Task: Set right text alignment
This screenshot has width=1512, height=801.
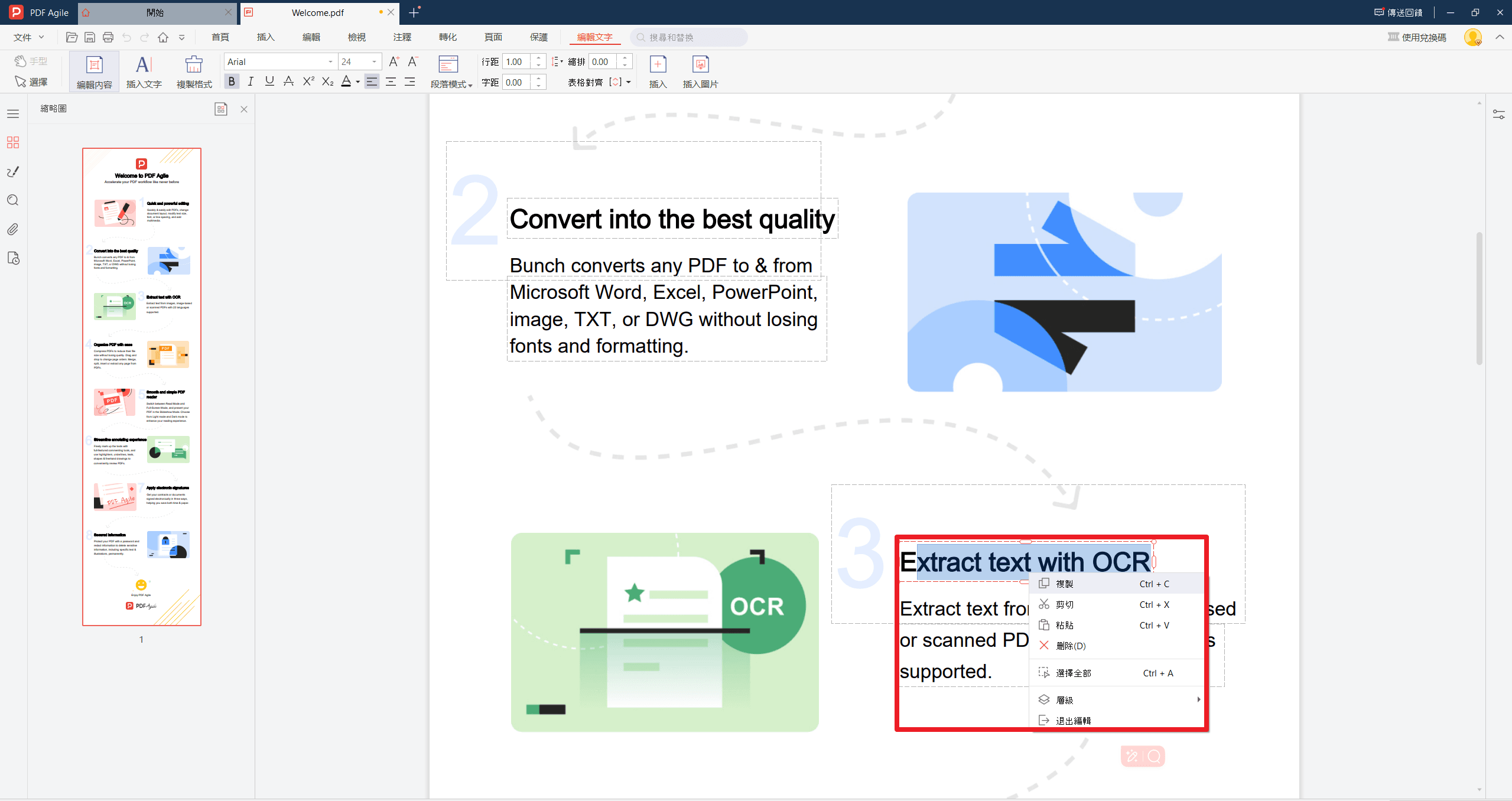Action: coord(409,82)
